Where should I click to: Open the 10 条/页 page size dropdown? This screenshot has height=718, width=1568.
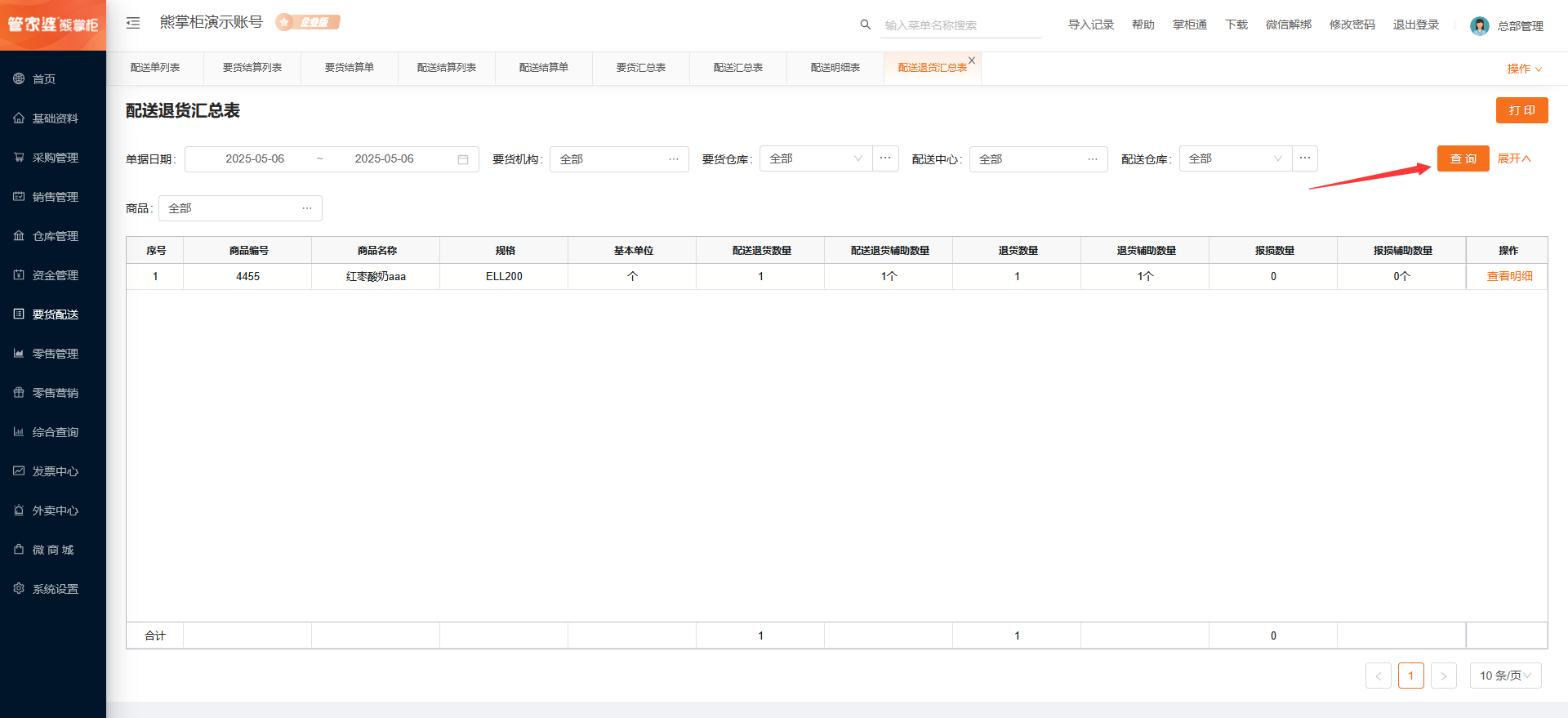(1505, 676)
